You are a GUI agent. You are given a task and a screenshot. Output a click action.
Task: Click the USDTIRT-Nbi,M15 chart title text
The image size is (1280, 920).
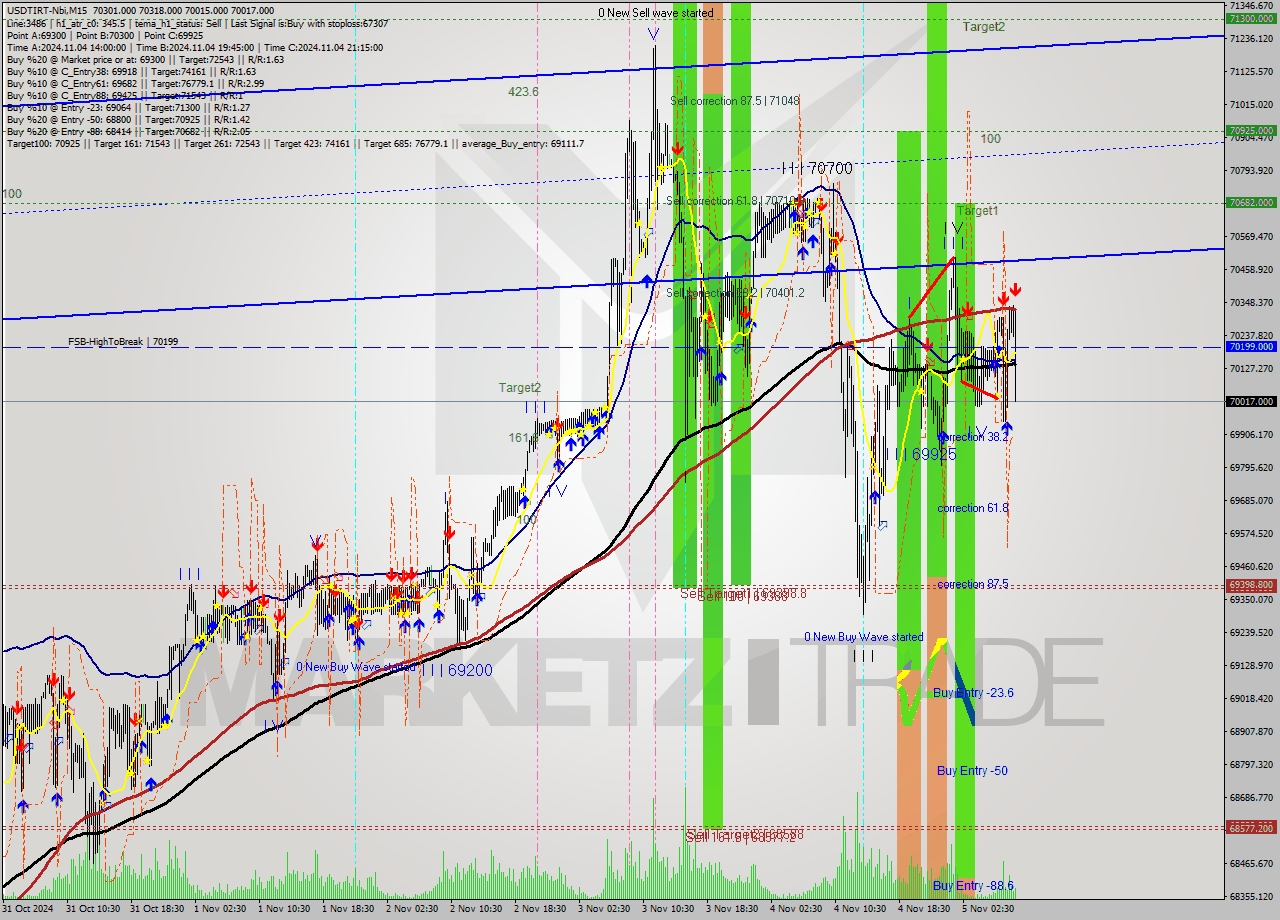pos(46,10)
